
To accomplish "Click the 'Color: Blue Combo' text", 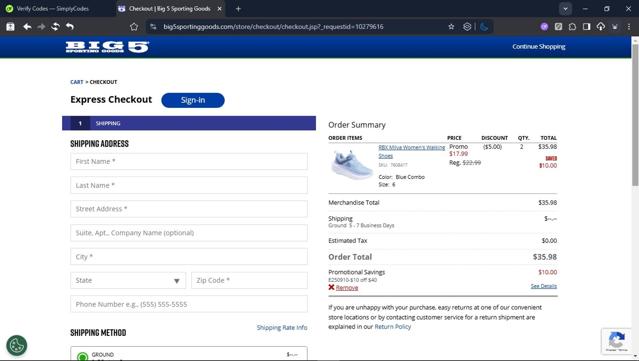I will click(x=401, y=177).
